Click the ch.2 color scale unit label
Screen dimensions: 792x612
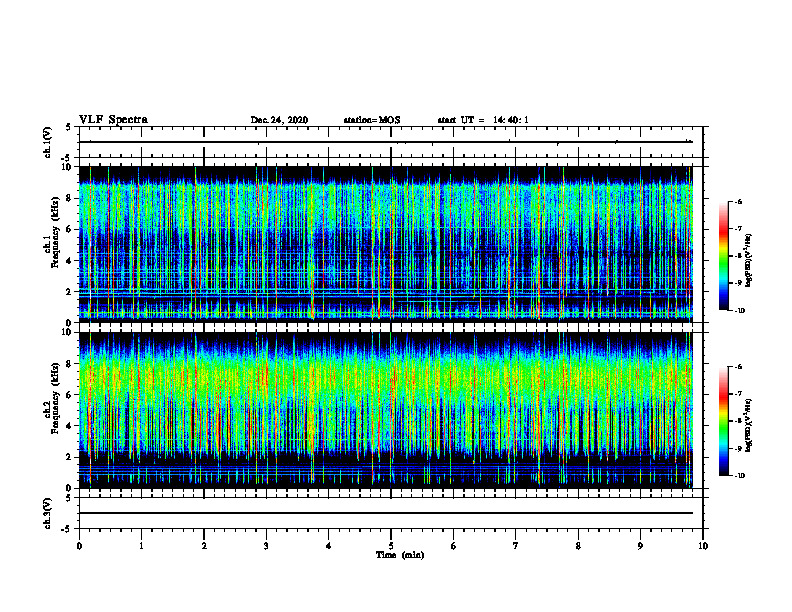tap(749, 426)
